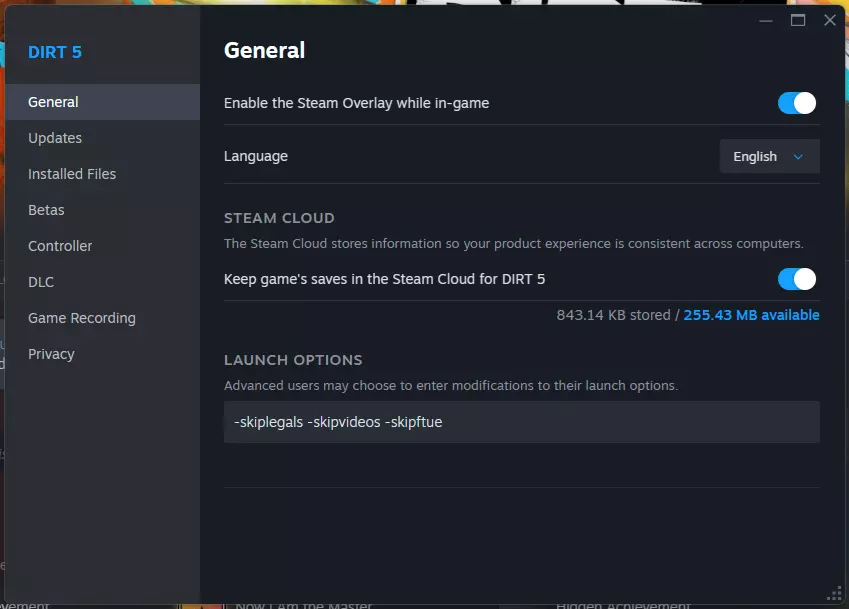
Task: Disable the Steam Overlay while in-game
Action: [x=797, y=103]
